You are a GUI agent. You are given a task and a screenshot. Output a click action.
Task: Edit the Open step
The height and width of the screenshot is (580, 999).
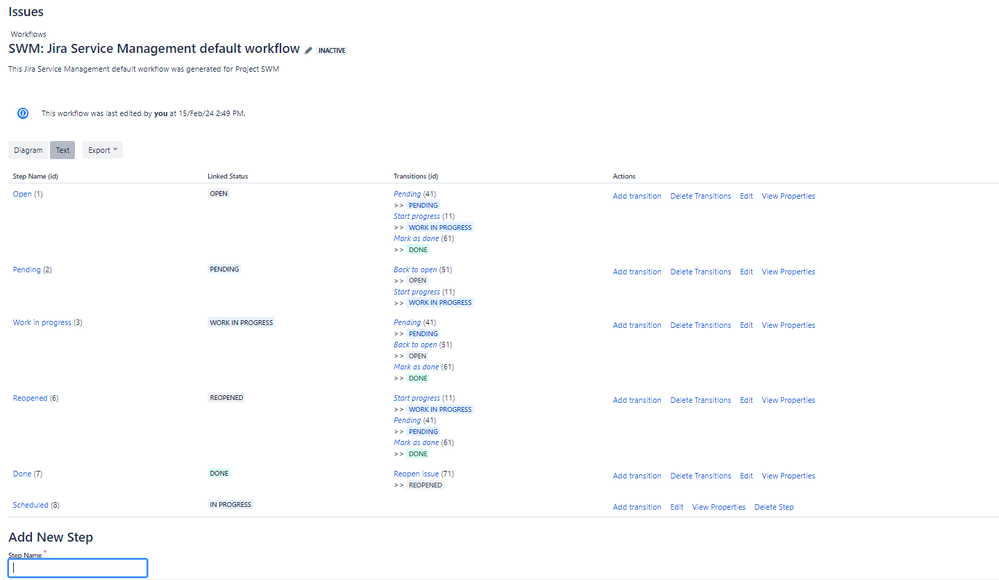[747, 196]
